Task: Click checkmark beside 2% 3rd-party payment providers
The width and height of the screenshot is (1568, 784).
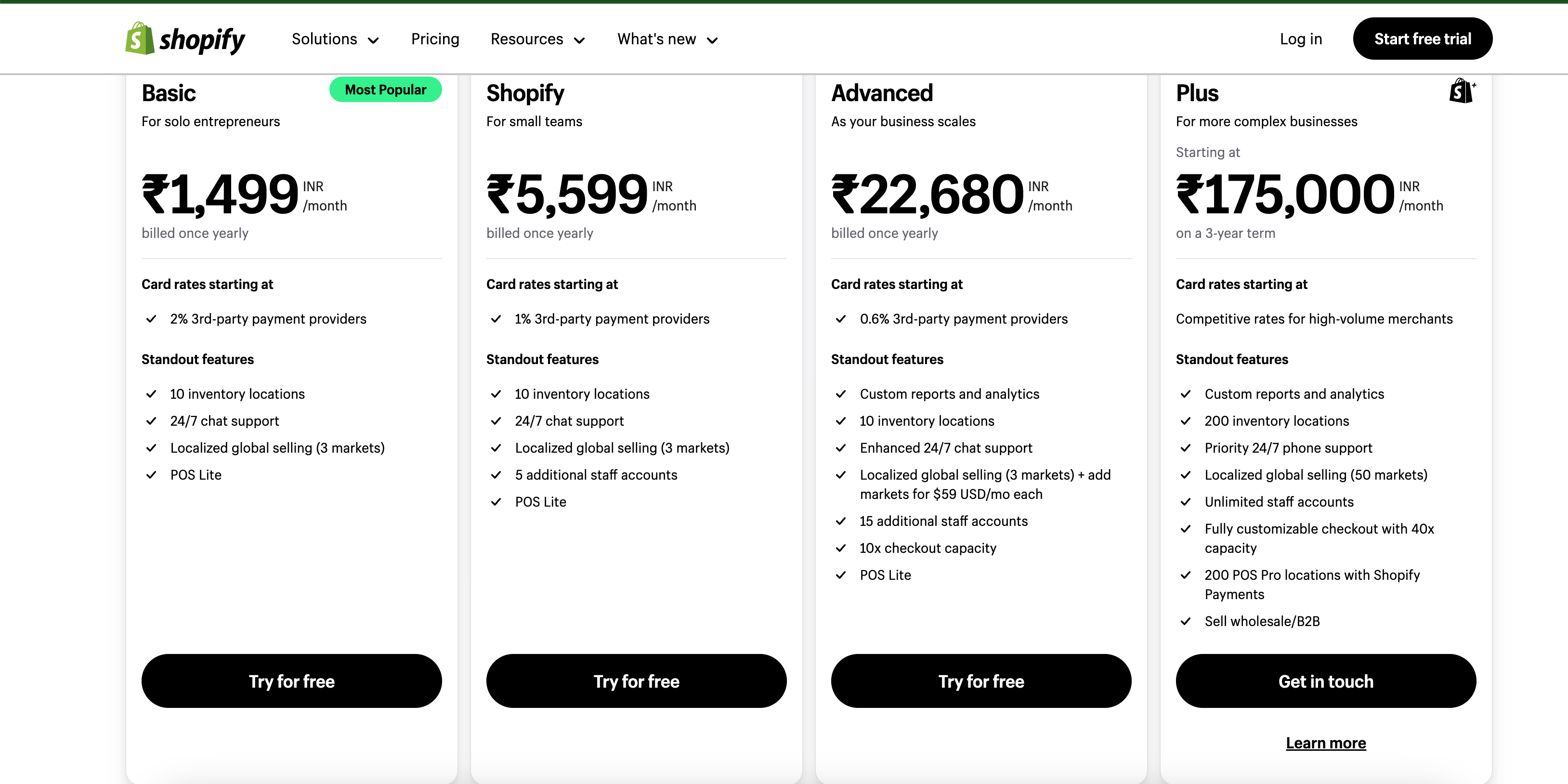Action: pyautogui.click(x=152, y=319)
